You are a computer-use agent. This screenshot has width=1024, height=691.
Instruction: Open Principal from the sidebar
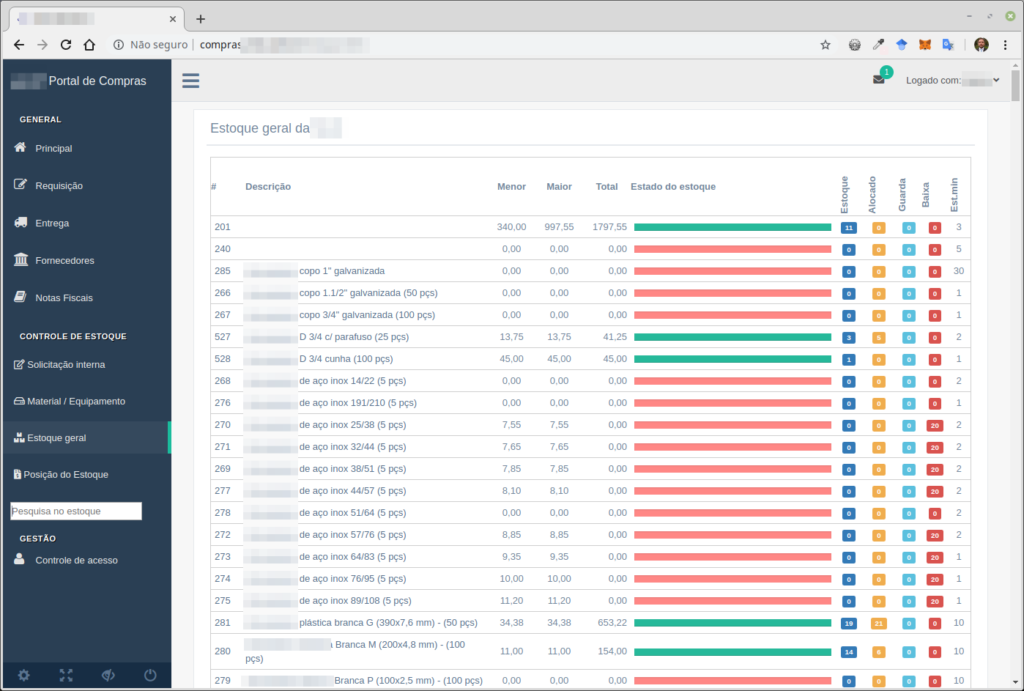[53, 148]
